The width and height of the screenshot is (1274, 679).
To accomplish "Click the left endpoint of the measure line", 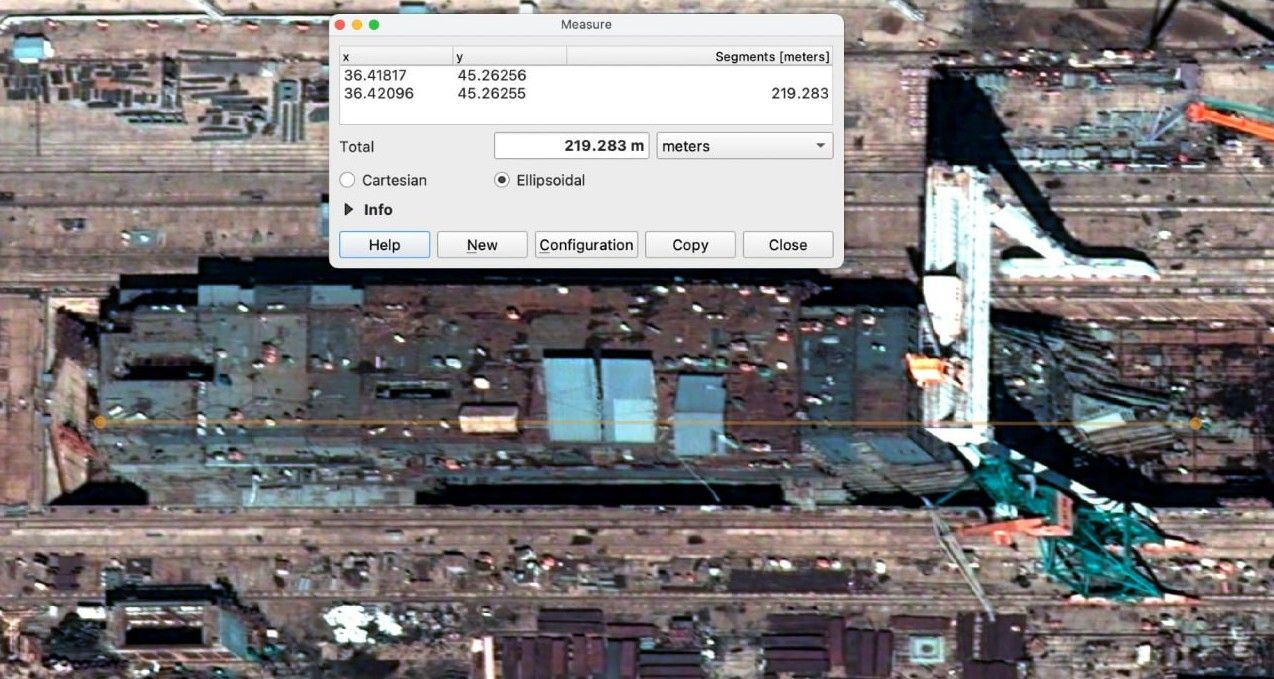I will click(x=100, y=423).
